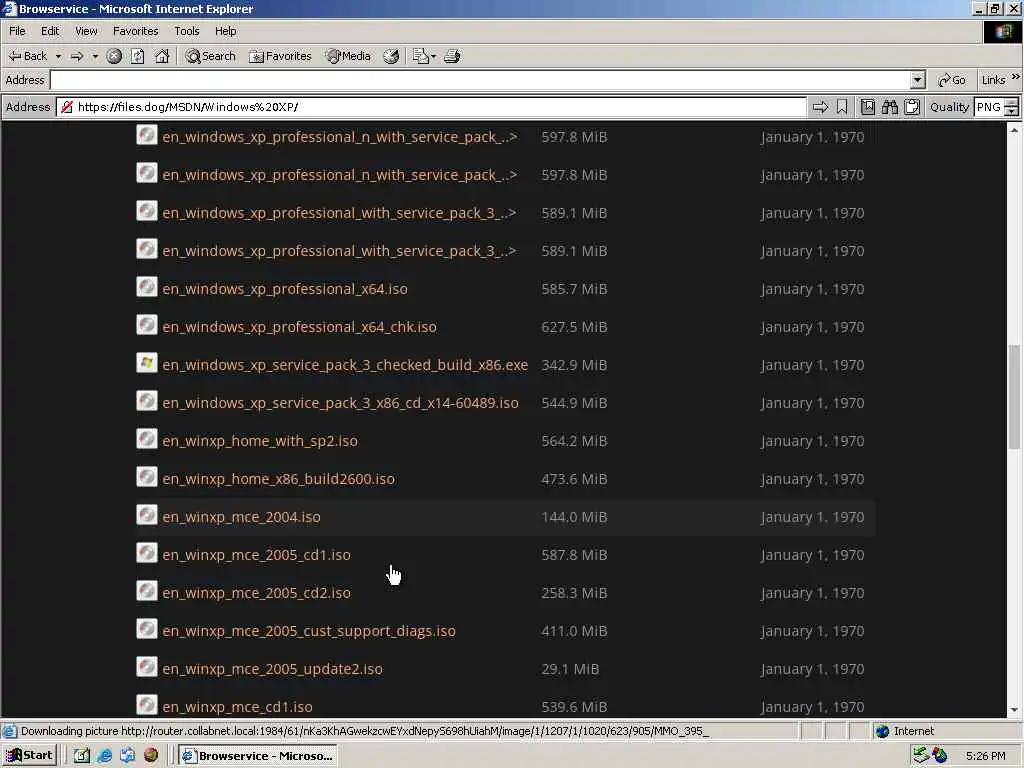This screenshot has height=768, width=1024.
Task: Click the Print toolbar icon
Action: 452,56
